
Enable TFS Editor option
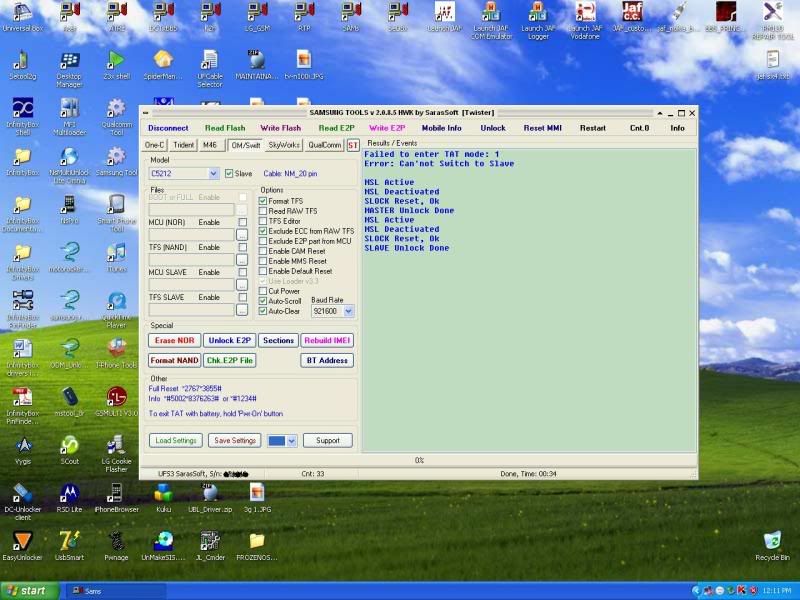263,221
